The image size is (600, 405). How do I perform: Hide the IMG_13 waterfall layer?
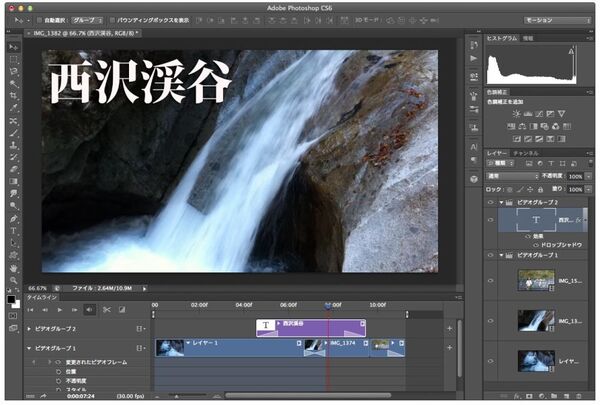[491, 321]
